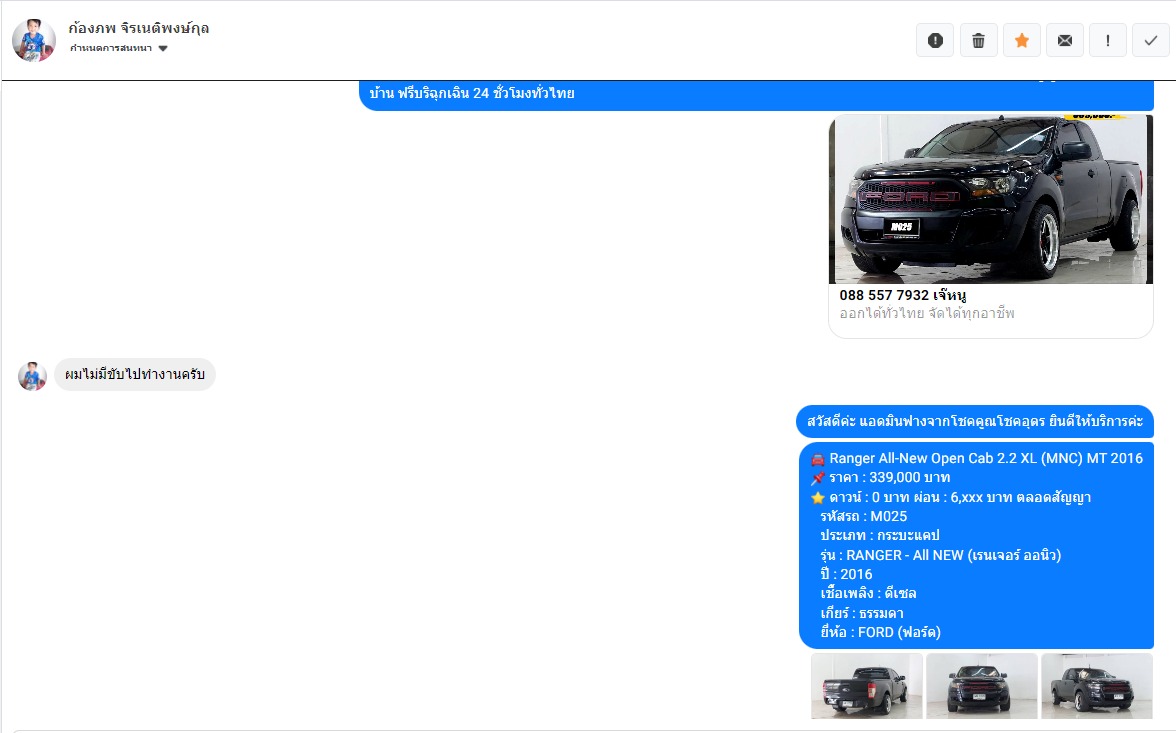1176x733 pixels.
Task: Delete conversation using the trash icon
Action: click(x=978, y=41)
